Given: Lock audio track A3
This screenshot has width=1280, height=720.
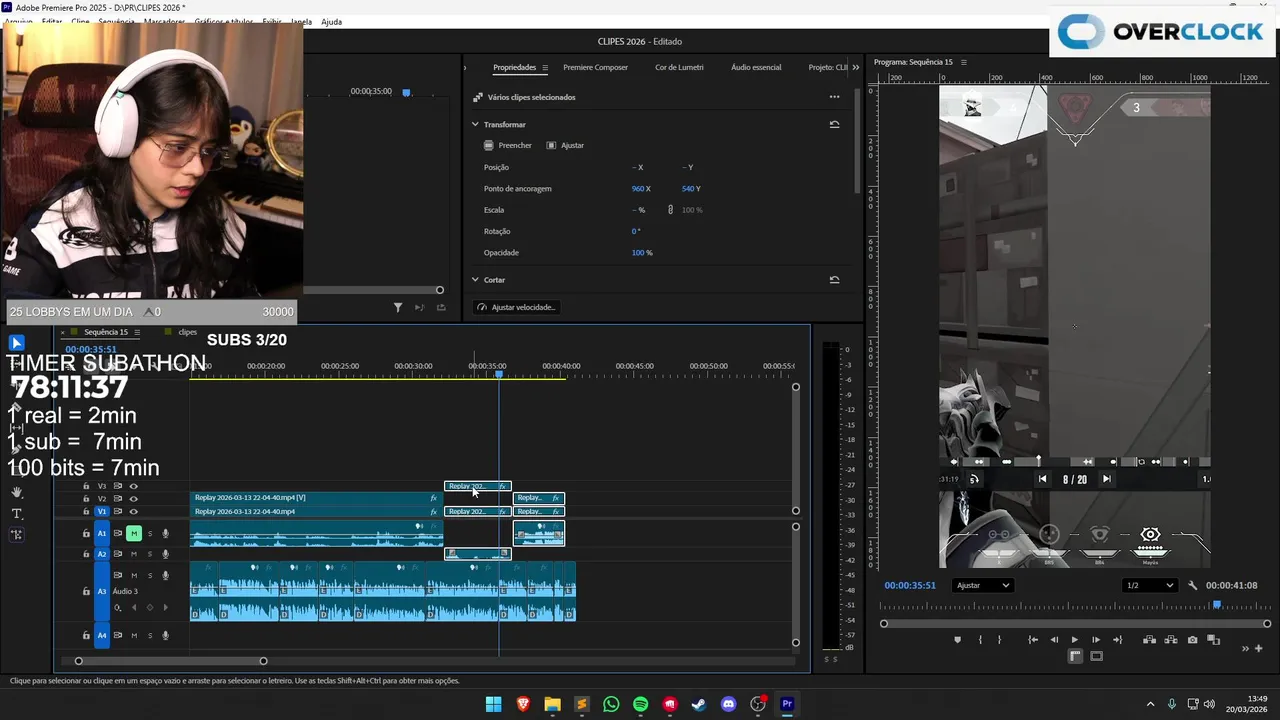Looking at the screenshot, I should point(86,592).
